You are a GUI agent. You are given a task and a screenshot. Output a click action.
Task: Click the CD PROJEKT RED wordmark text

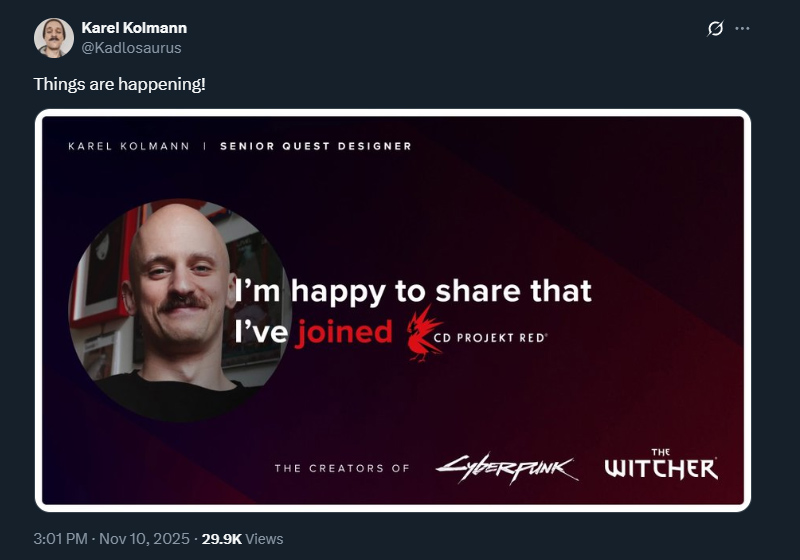490,338
